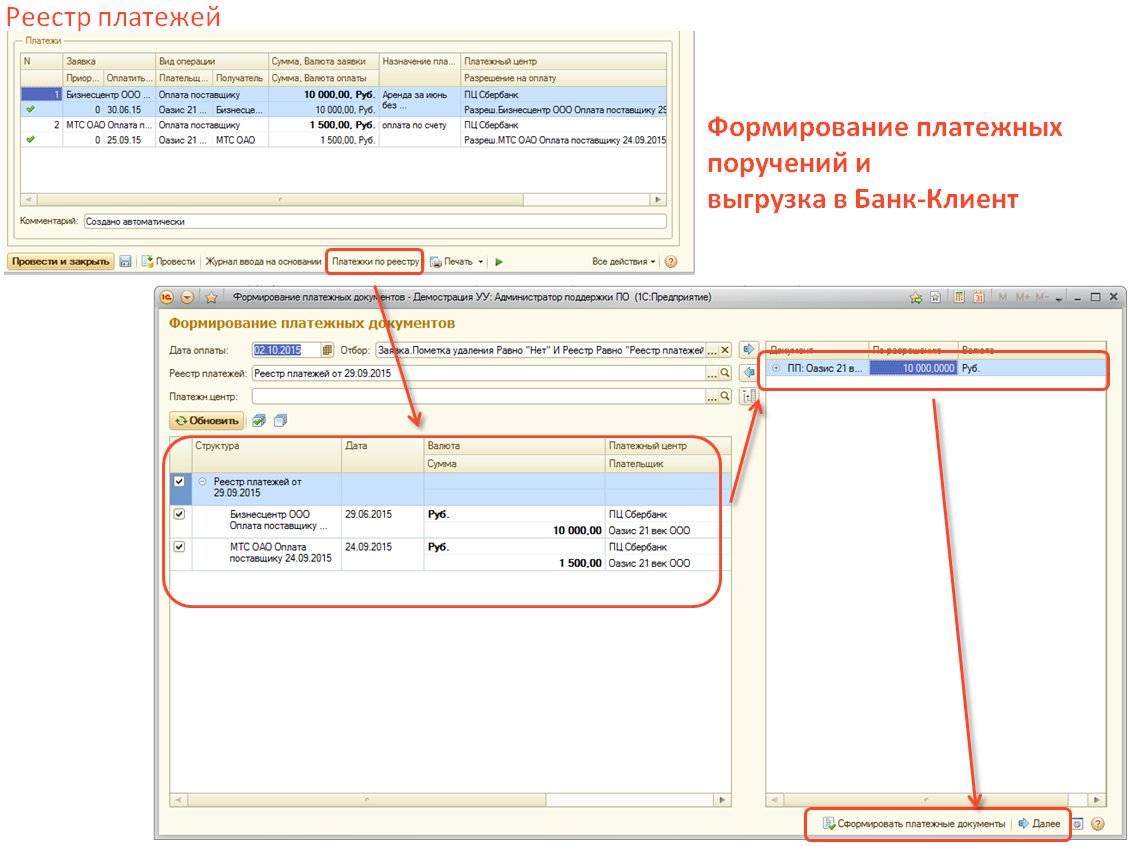Toggle the Бизнесцентр ООО row checkbox
The height and width of the screenshot is (846, 1134).
[179, 514]
